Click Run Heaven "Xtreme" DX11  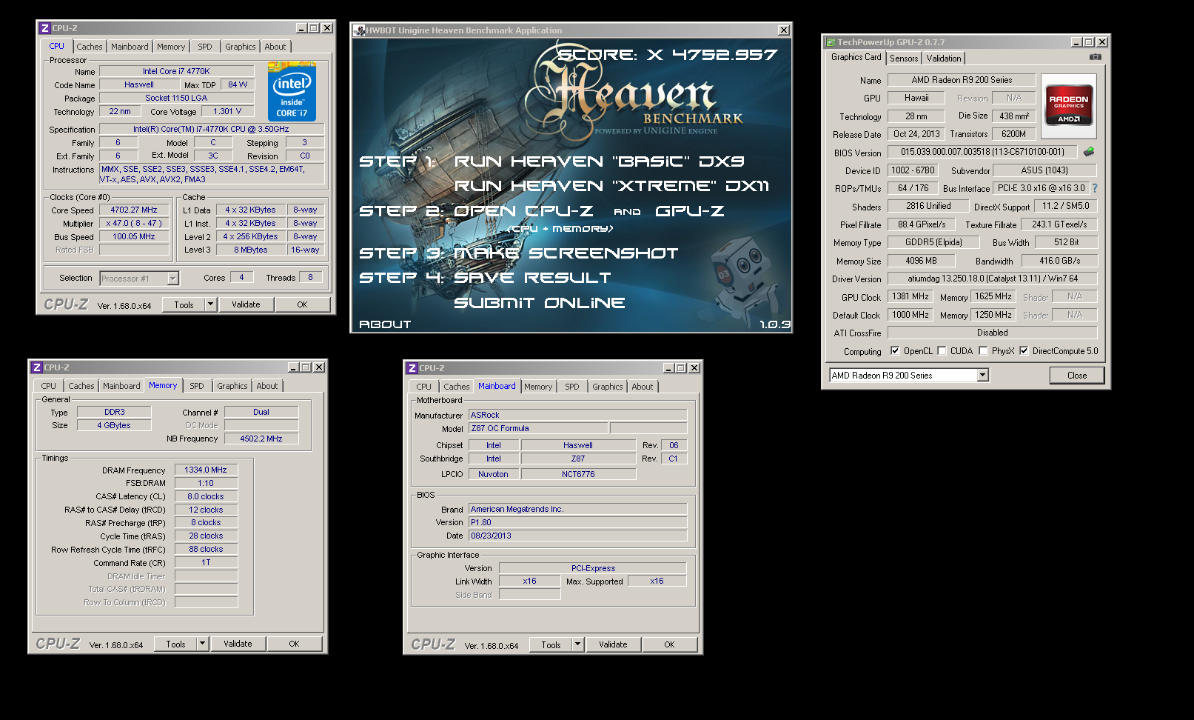[611, 186]
